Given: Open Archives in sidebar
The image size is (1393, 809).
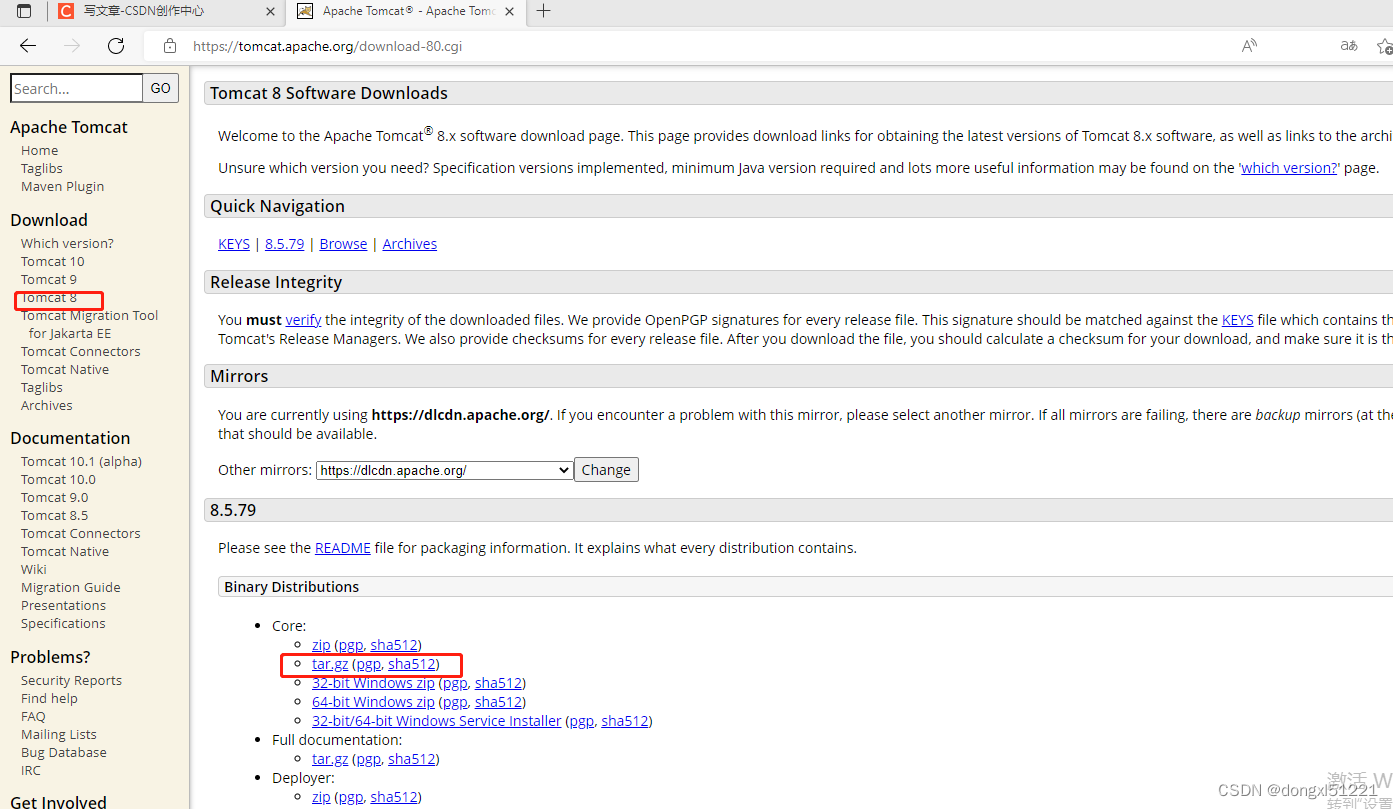Looking at the screenshot, I should (47, 405).
